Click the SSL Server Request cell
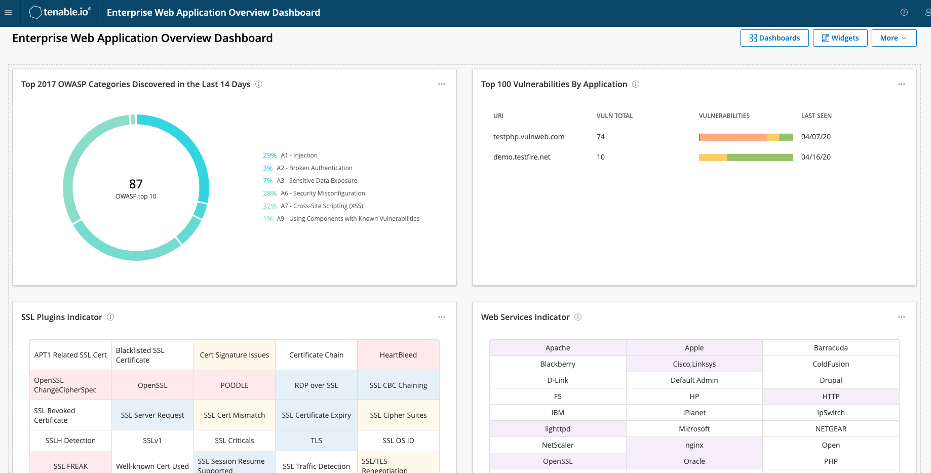931x473 pixels. point(153,415)
